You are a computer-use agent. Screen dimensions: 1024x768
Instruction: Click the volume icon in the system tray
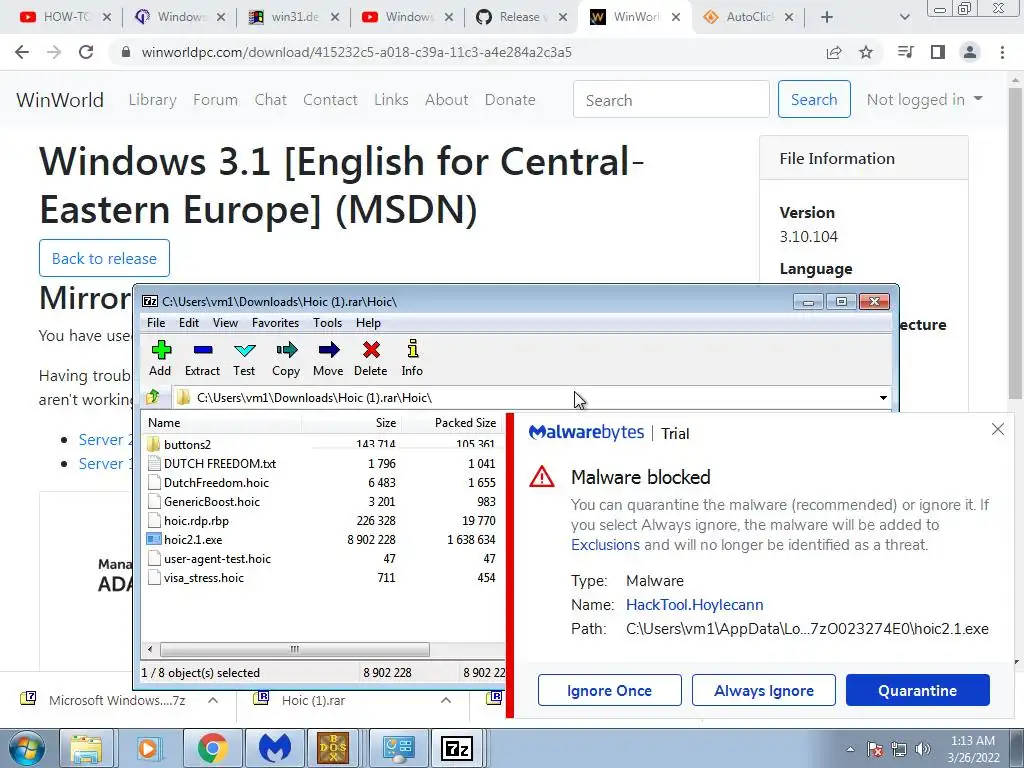point(923,749)
